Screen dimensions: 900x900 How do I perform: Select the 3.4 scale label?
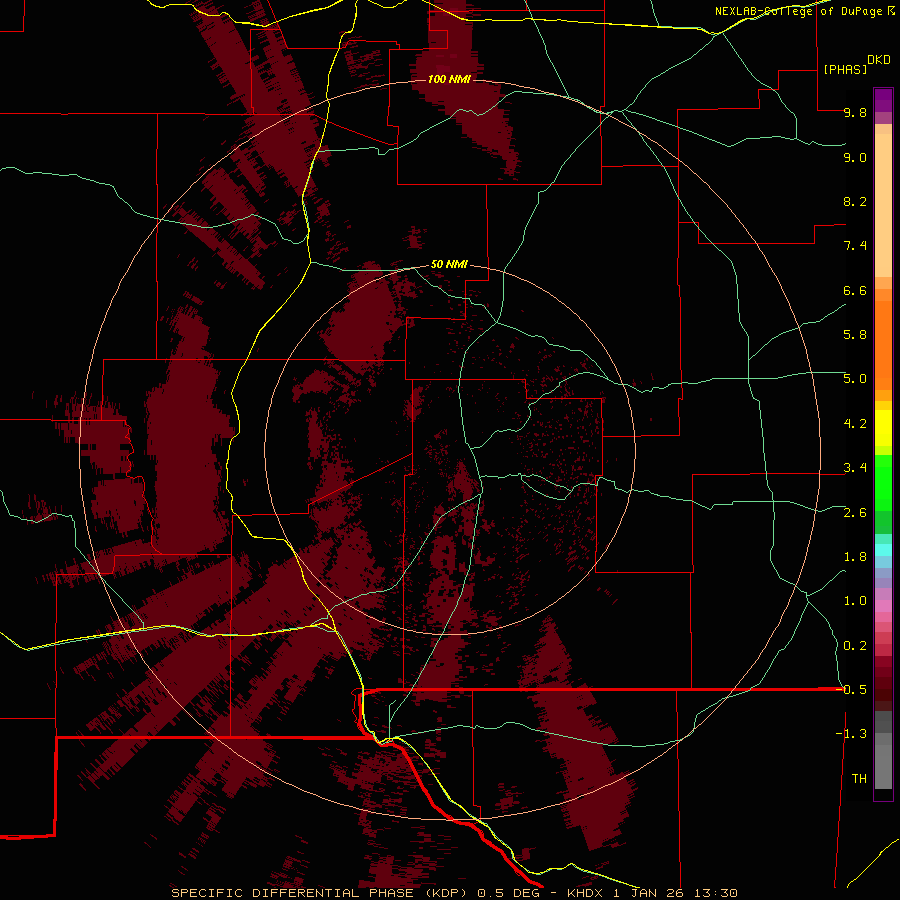point(855,468)
